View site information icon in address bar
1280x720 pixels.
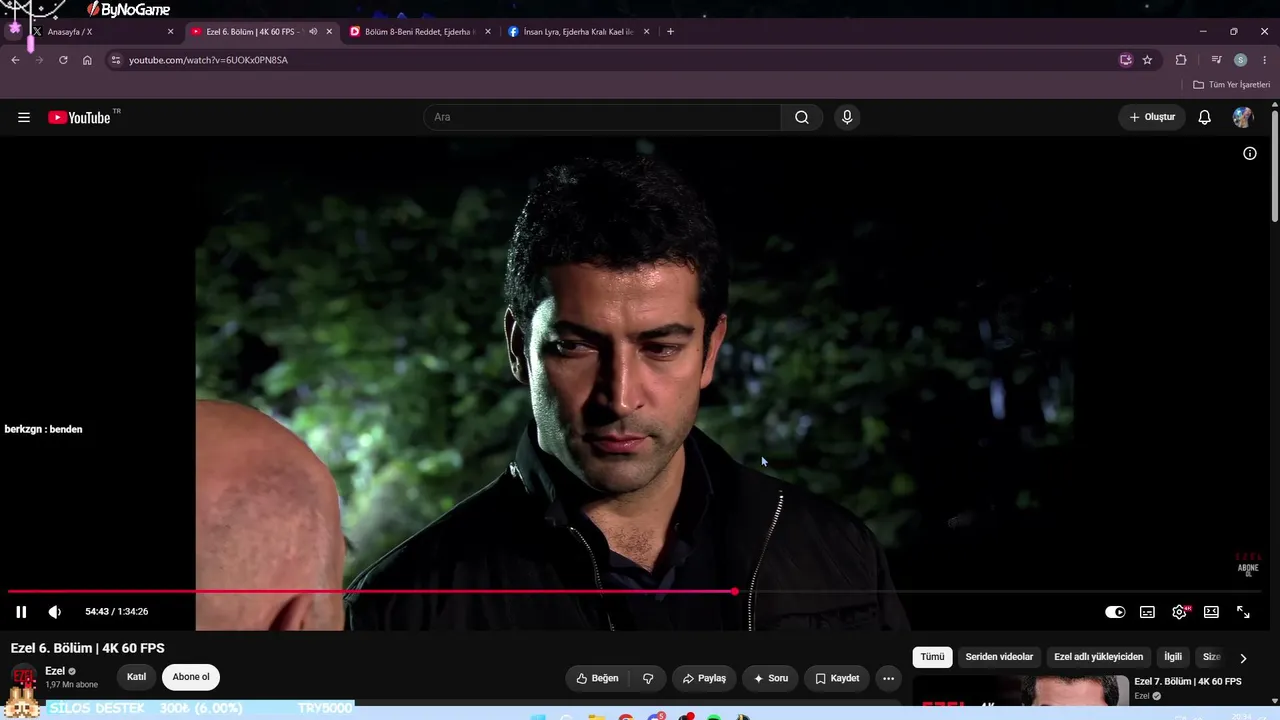click(116, 60)
